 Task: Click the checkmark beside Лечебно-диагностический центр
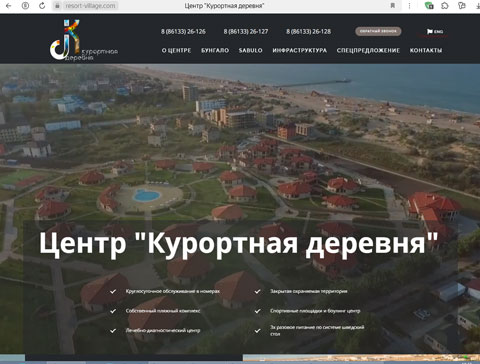click(113, 331)
